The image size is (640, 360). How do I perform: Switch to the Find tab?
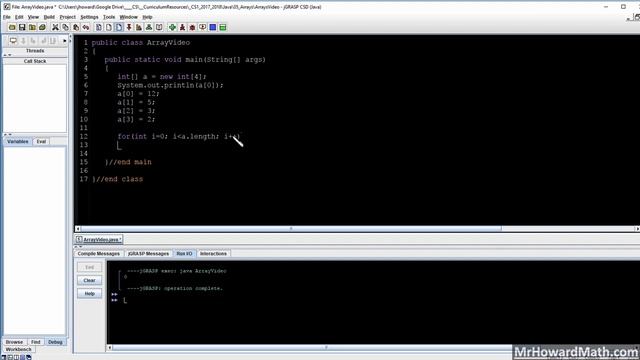click(36, 342)
